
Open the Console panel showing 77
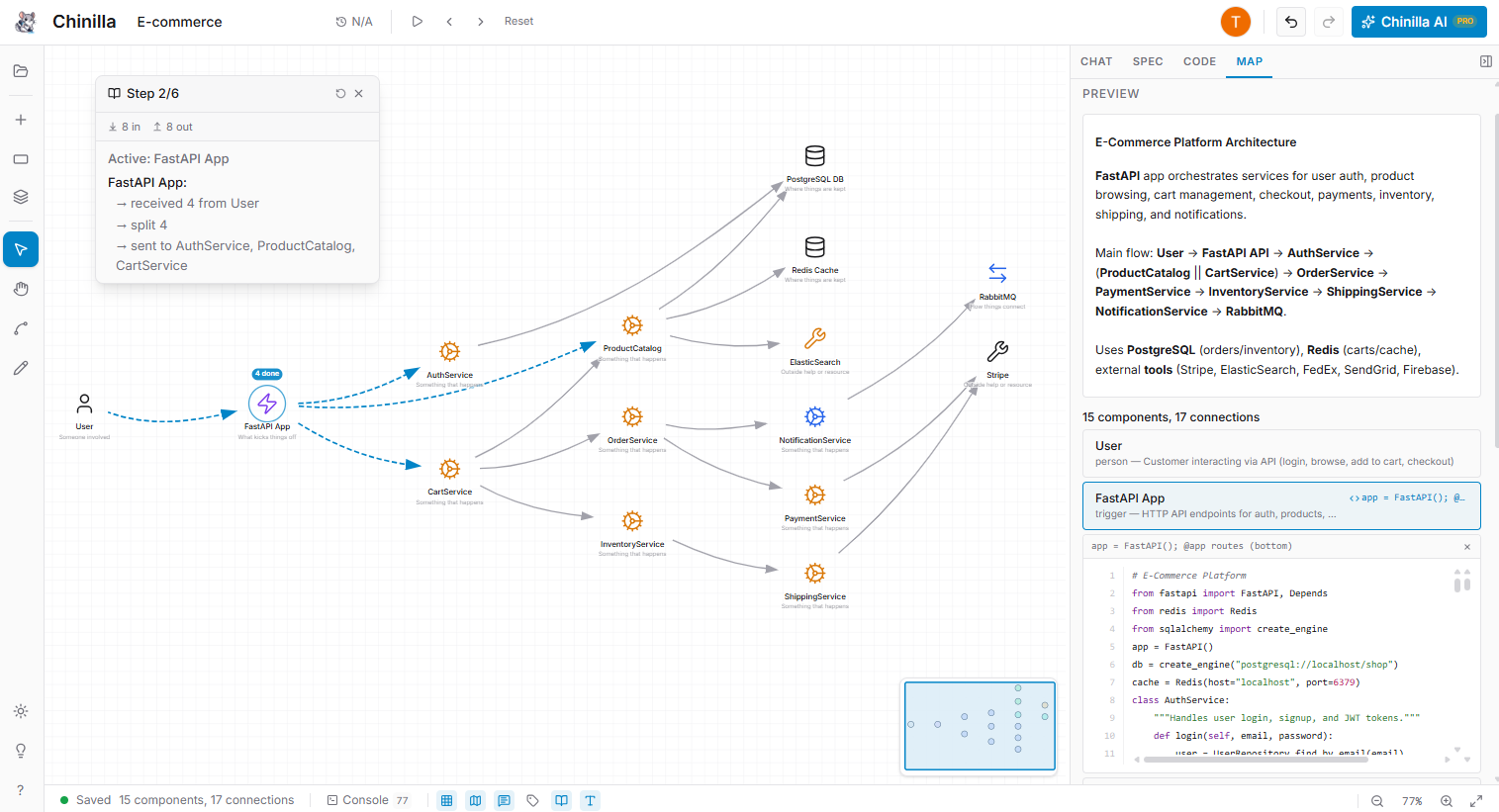point(367,800)
